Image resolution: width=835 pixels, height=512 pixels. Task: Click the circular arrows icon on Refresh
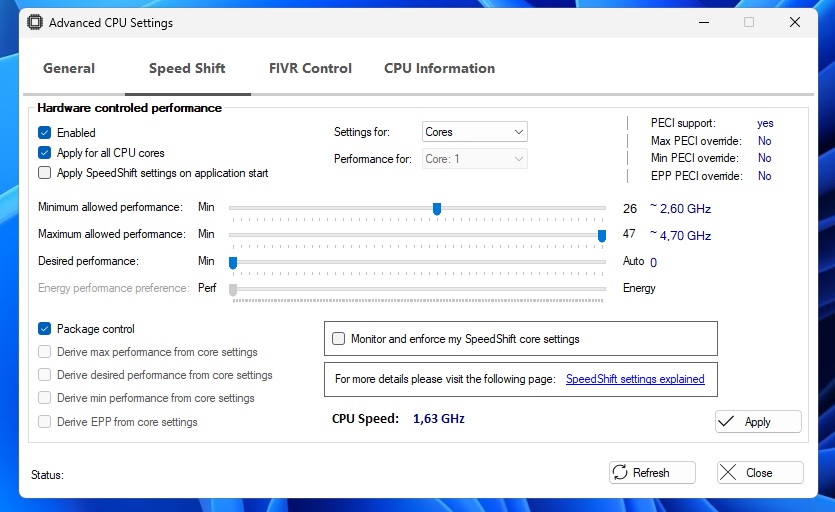click(x=620, y=472)
